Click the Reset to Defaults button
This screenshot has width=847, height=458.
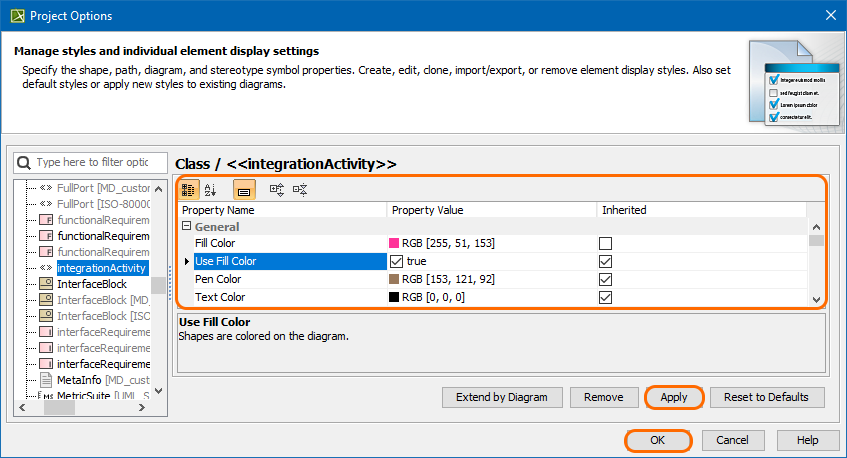[x=767, y=397]
